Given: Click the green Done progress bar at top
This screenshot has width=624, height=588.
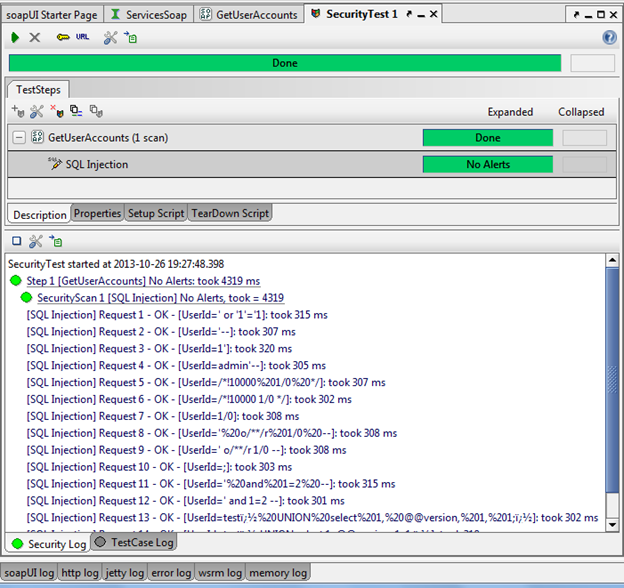Looking at the screenshot, I should 284,63.
